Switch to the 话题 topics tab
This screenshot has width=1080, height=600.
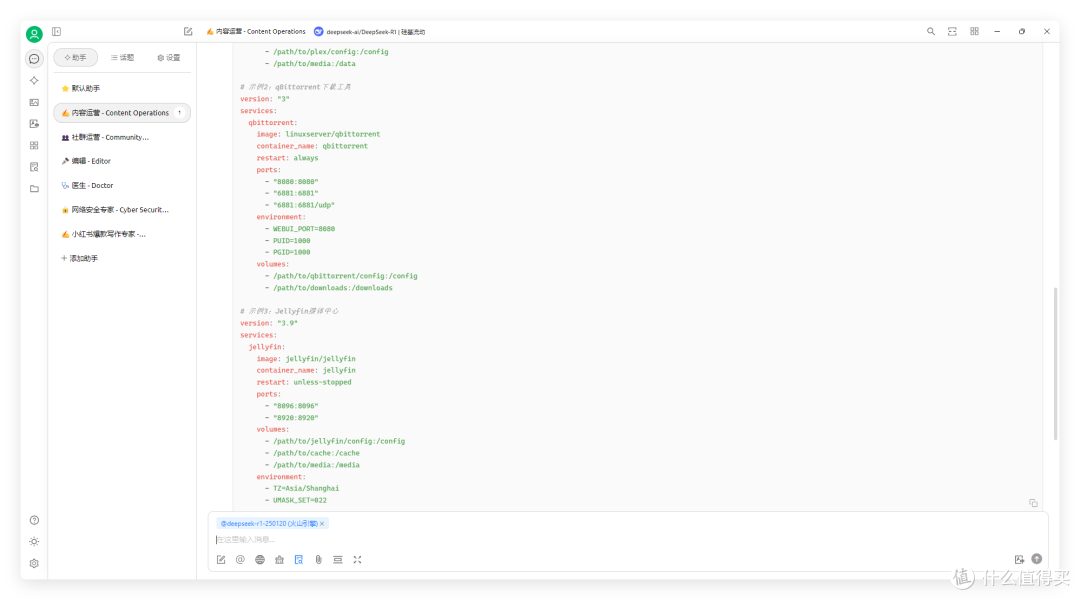[123, 58]
